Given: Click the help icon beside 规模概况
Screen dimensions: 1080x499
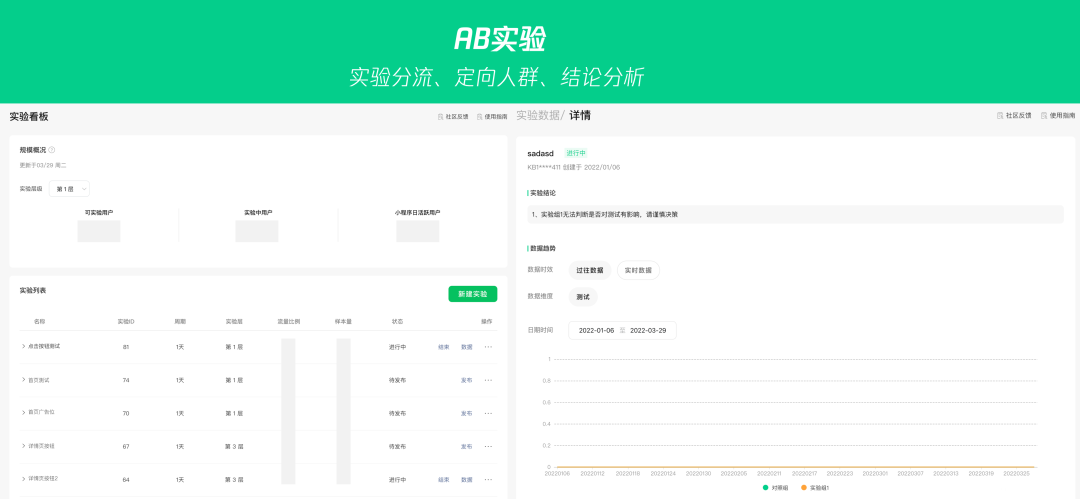Looking at the screenshot, I should coord(52,150).
